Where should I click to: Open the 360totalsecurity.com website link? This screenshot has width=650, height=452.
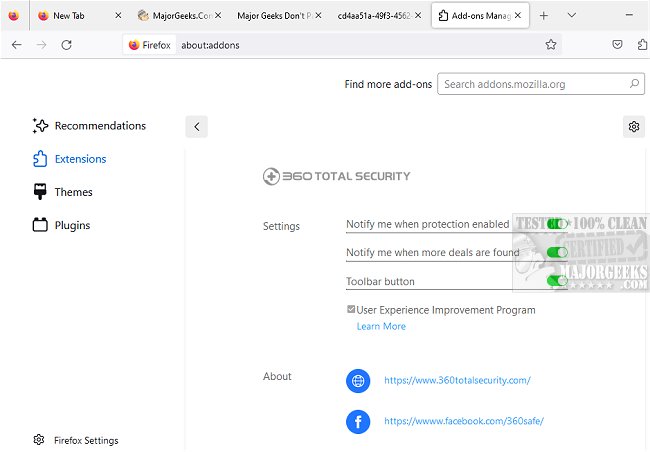pyautogui.click(x=457, y=380)
